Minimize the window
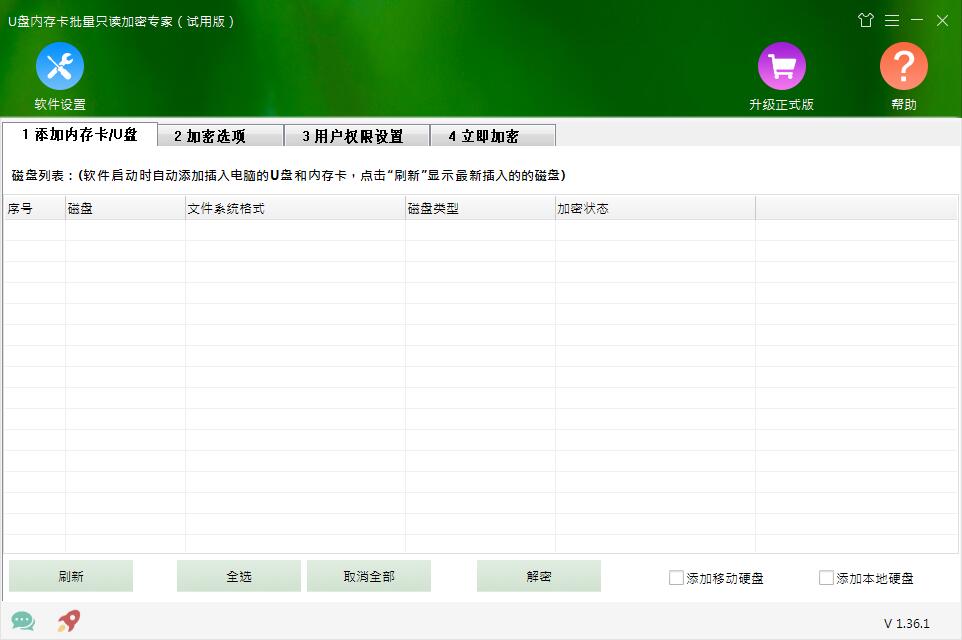Viewport: 962px width, 640px height. (917, 20)
